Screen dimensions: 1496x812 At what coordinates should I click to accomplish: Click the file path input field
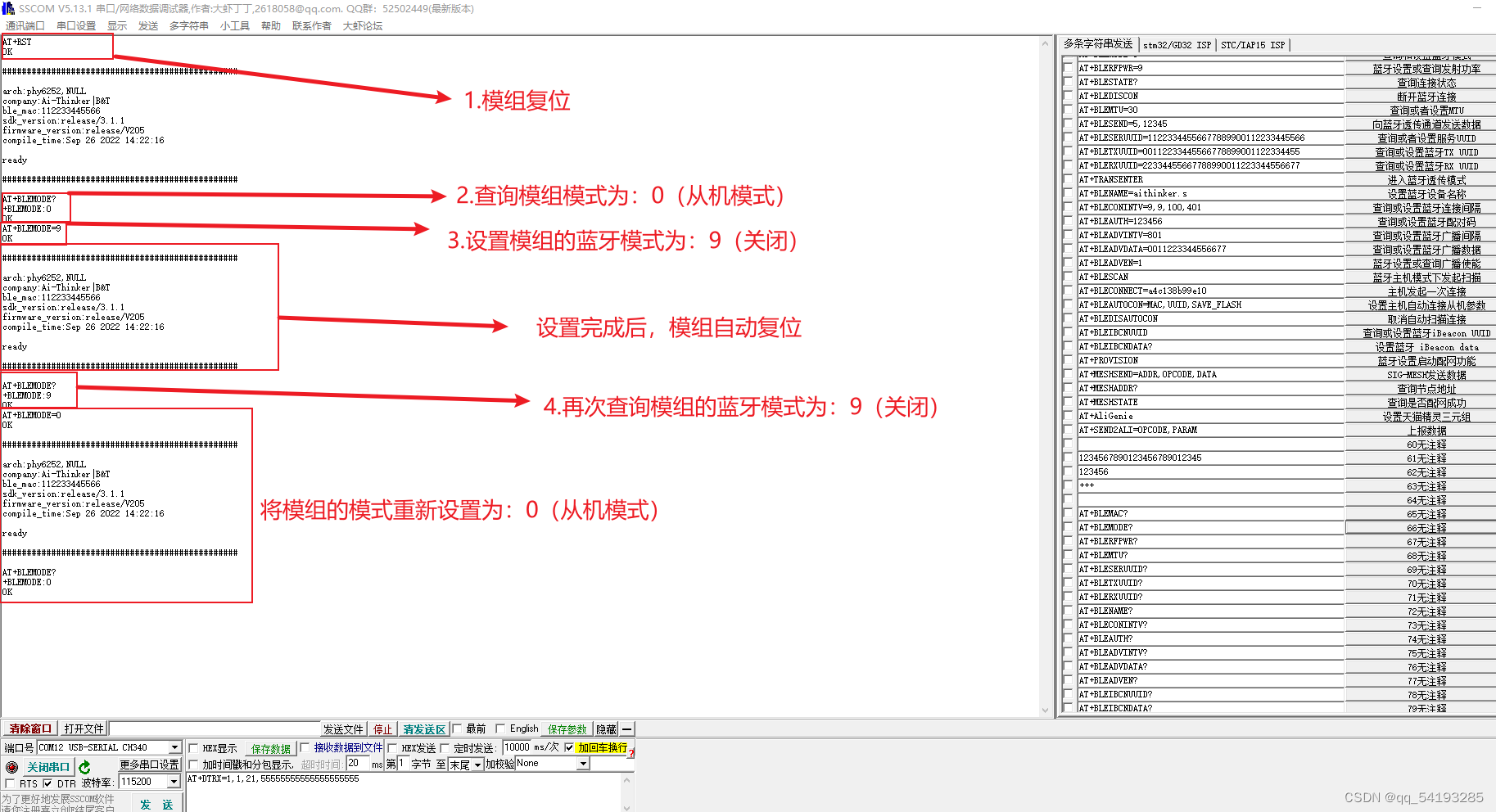click(x=215, y=729)
